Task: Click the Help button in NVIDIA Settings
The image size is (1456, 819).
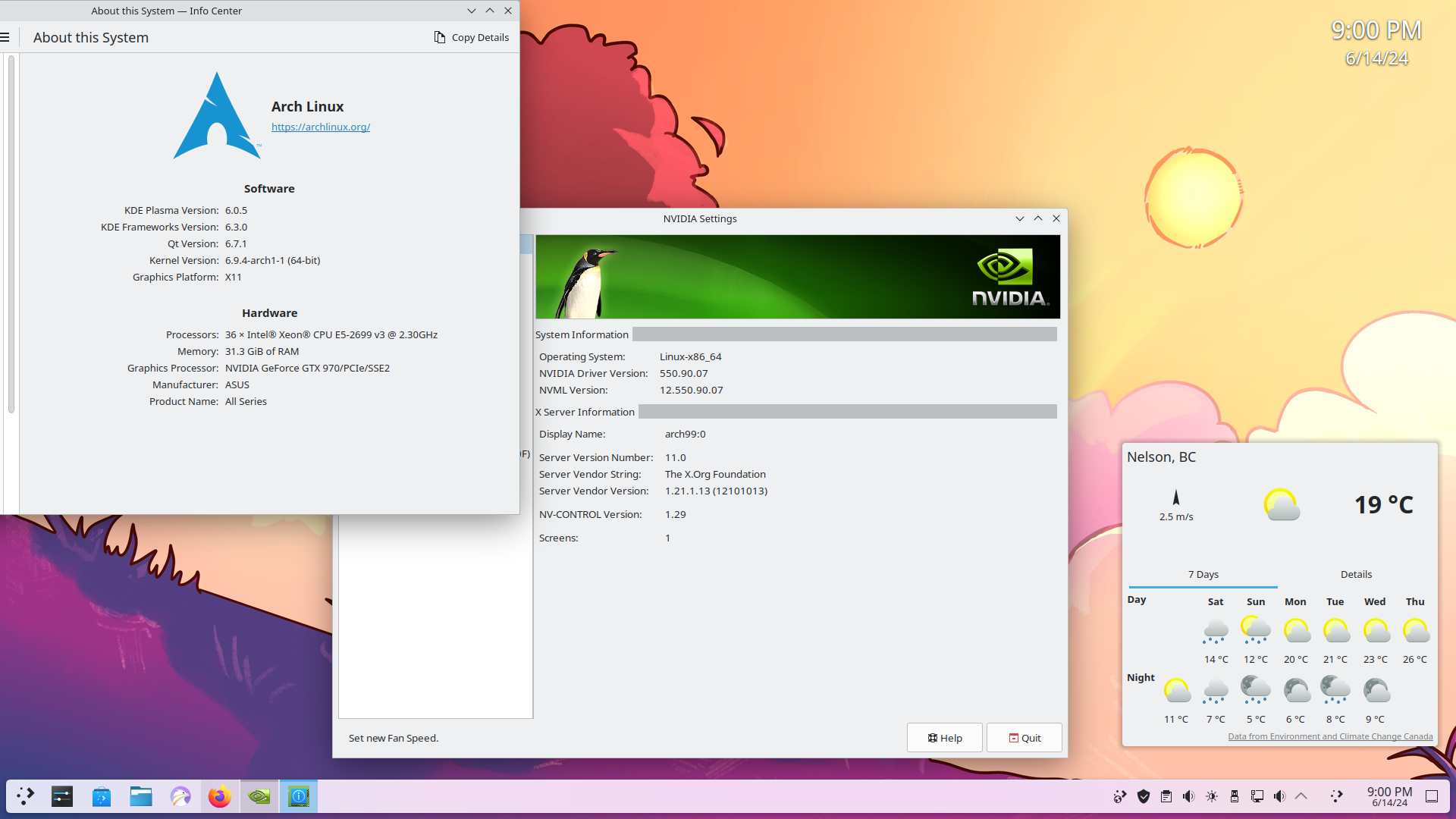Action: pyautogui.click(x=945, y=738)
